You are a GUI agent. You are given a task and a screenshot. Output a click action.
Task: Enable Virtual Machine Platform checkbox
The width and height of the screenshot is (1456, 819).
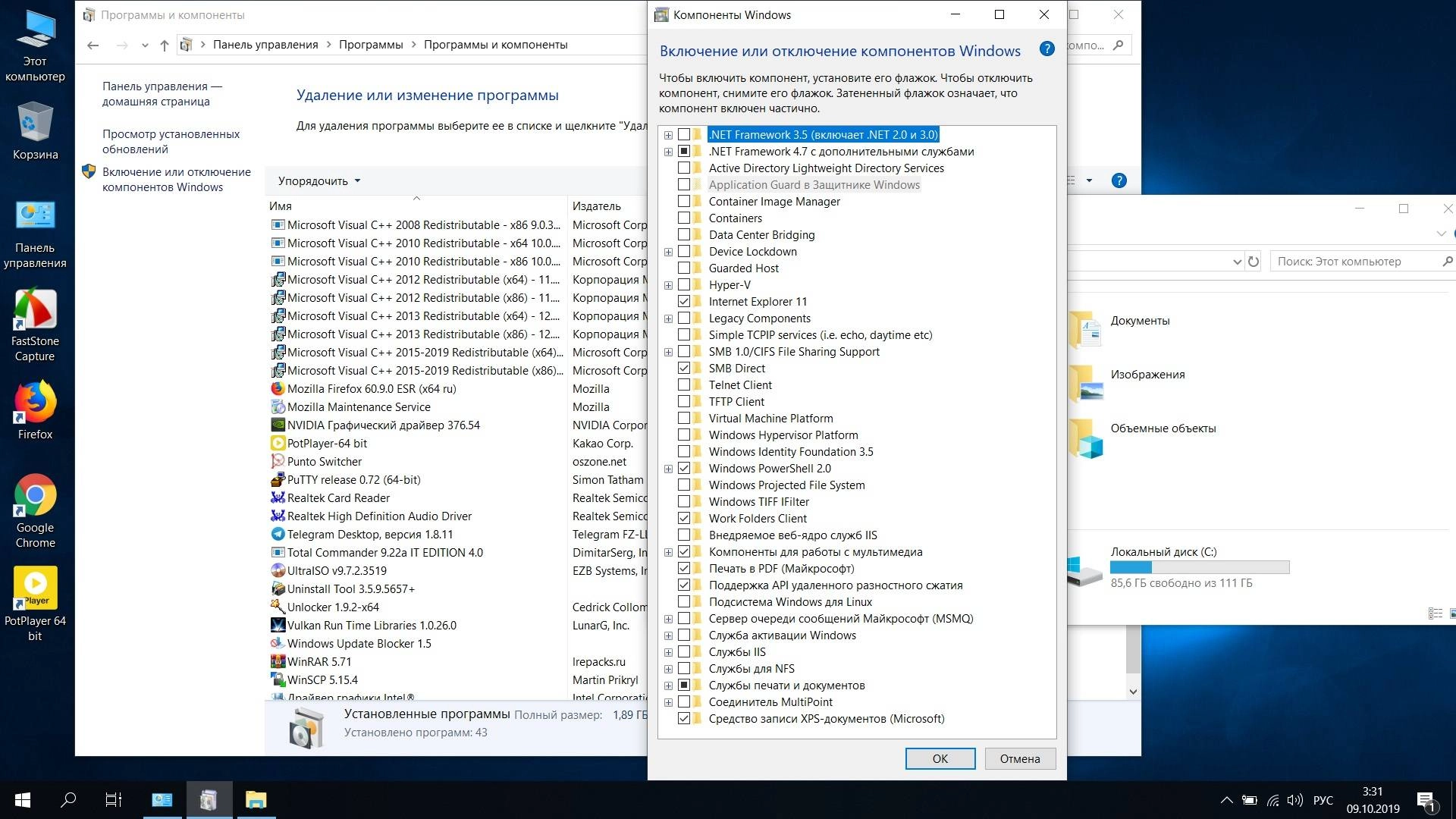tap(684, 419)
